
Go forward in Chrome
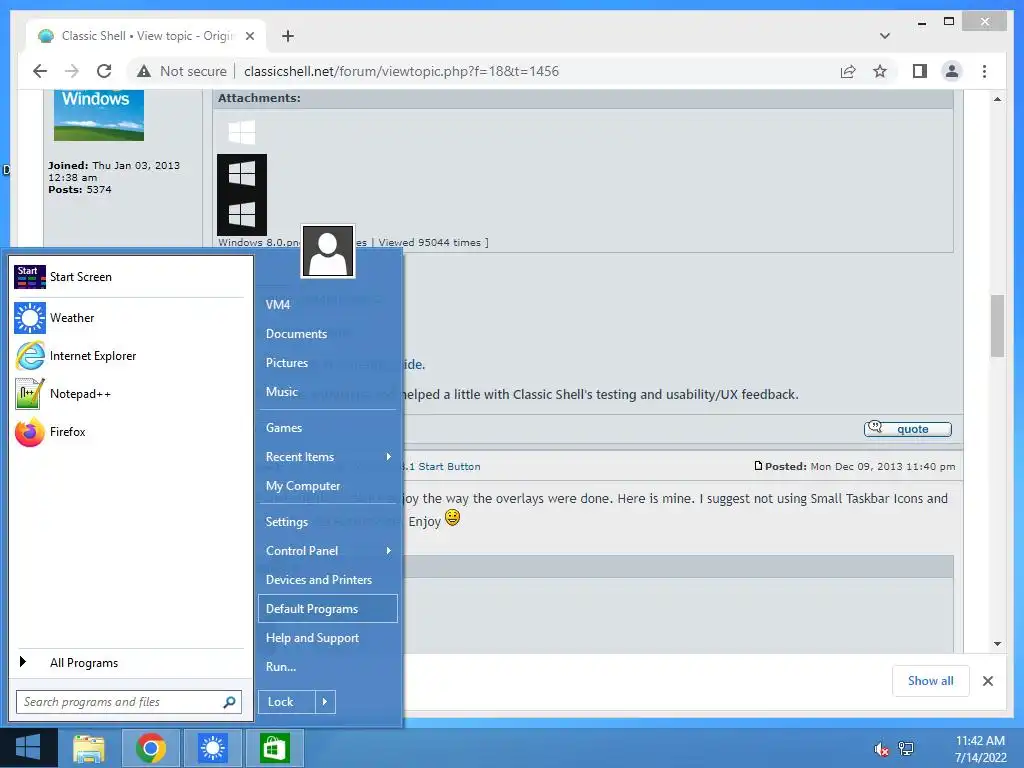72,71
